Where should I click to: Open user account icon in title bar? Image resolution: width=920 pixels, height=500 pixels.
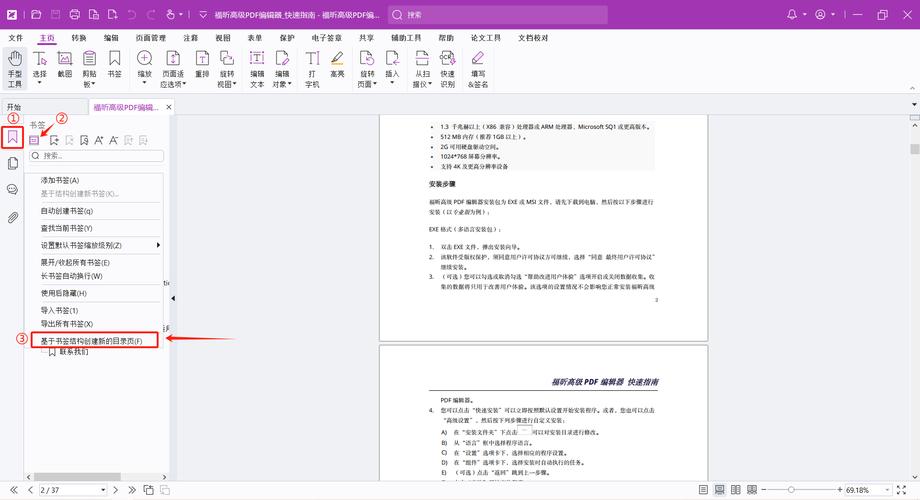click(x=820, y=15)
